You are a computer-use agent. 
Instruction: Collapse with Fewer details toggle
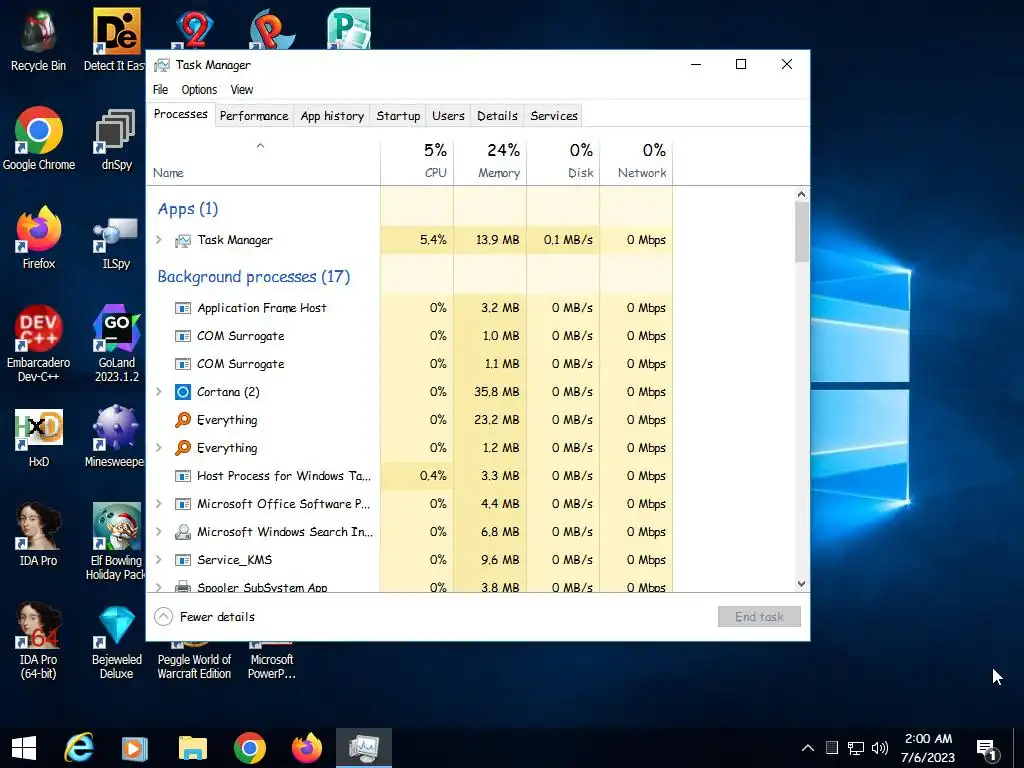click(x=204, y=616)
